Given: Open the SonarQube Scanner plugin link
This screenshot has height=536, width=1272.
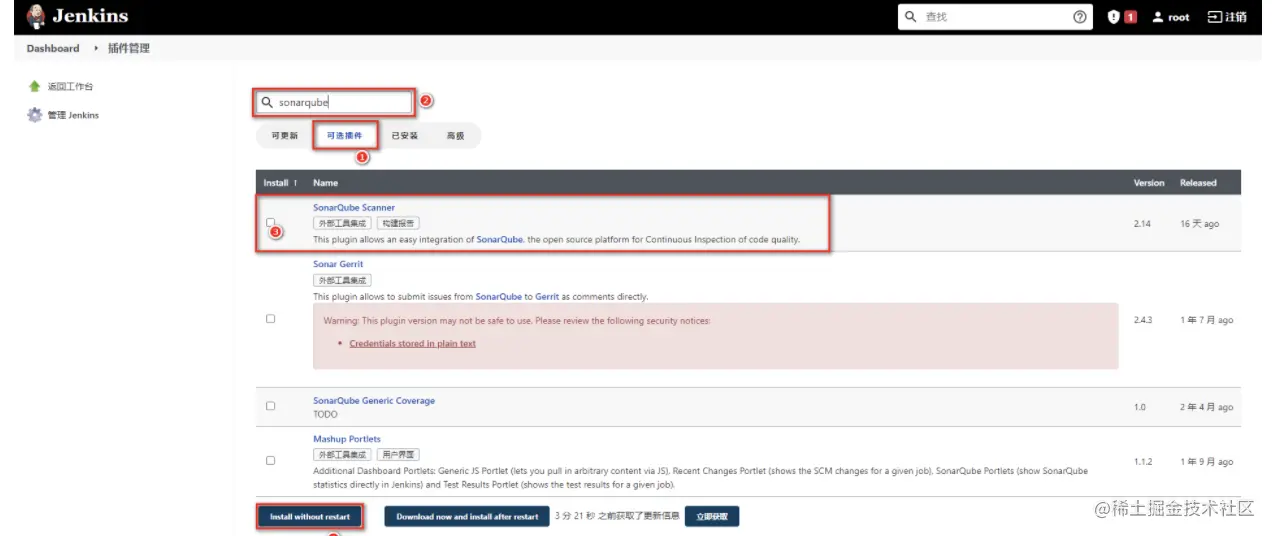Looking at the screenshot, I should (354, 208).
